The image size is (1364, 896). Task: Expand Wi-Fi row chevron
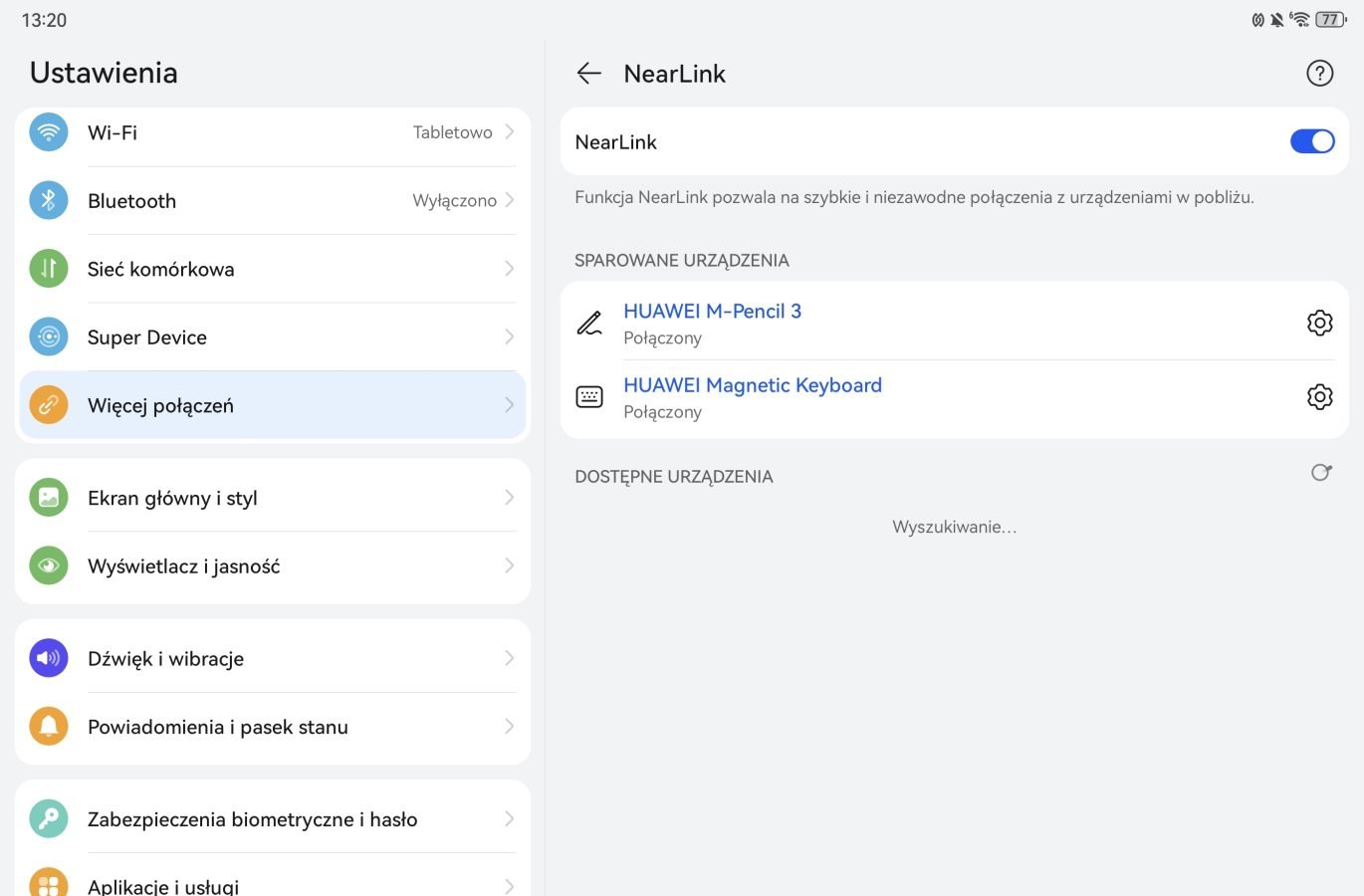click(x=510, y=131)
